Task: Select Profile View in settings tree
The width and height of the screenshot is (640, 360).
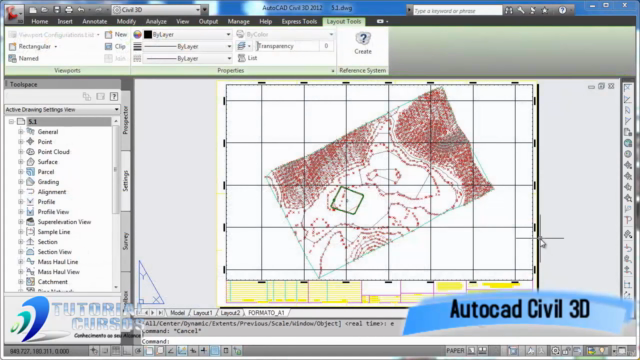Action: (x=53, y=212)
